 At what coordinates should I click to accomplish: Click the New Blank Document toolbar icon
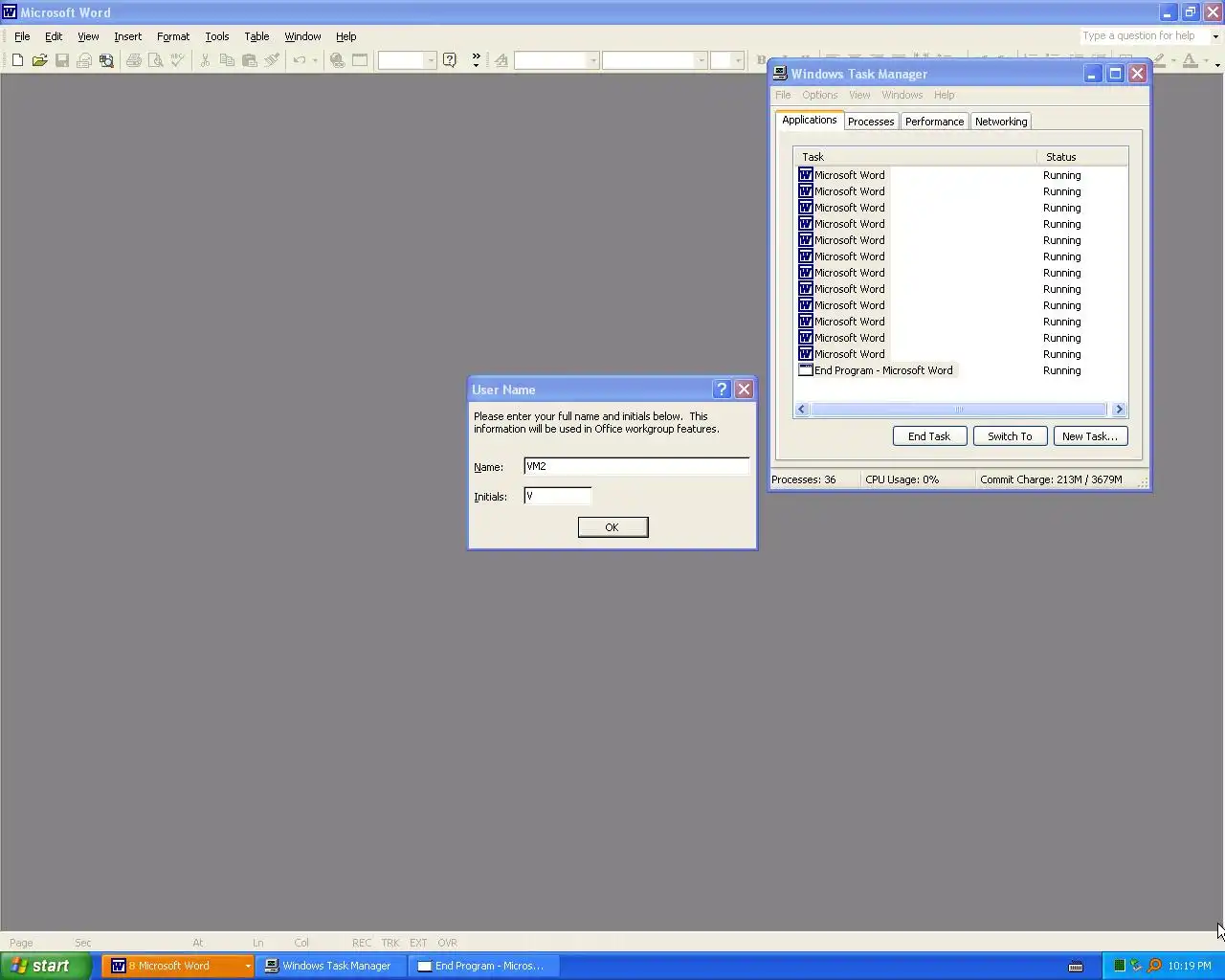(17, 60)
